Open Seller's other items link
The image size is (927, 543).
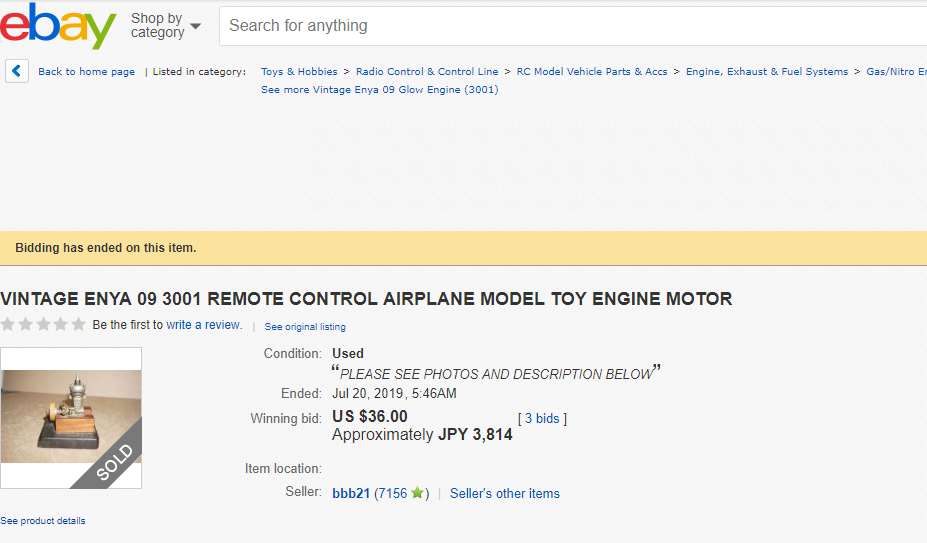point(505,493)
